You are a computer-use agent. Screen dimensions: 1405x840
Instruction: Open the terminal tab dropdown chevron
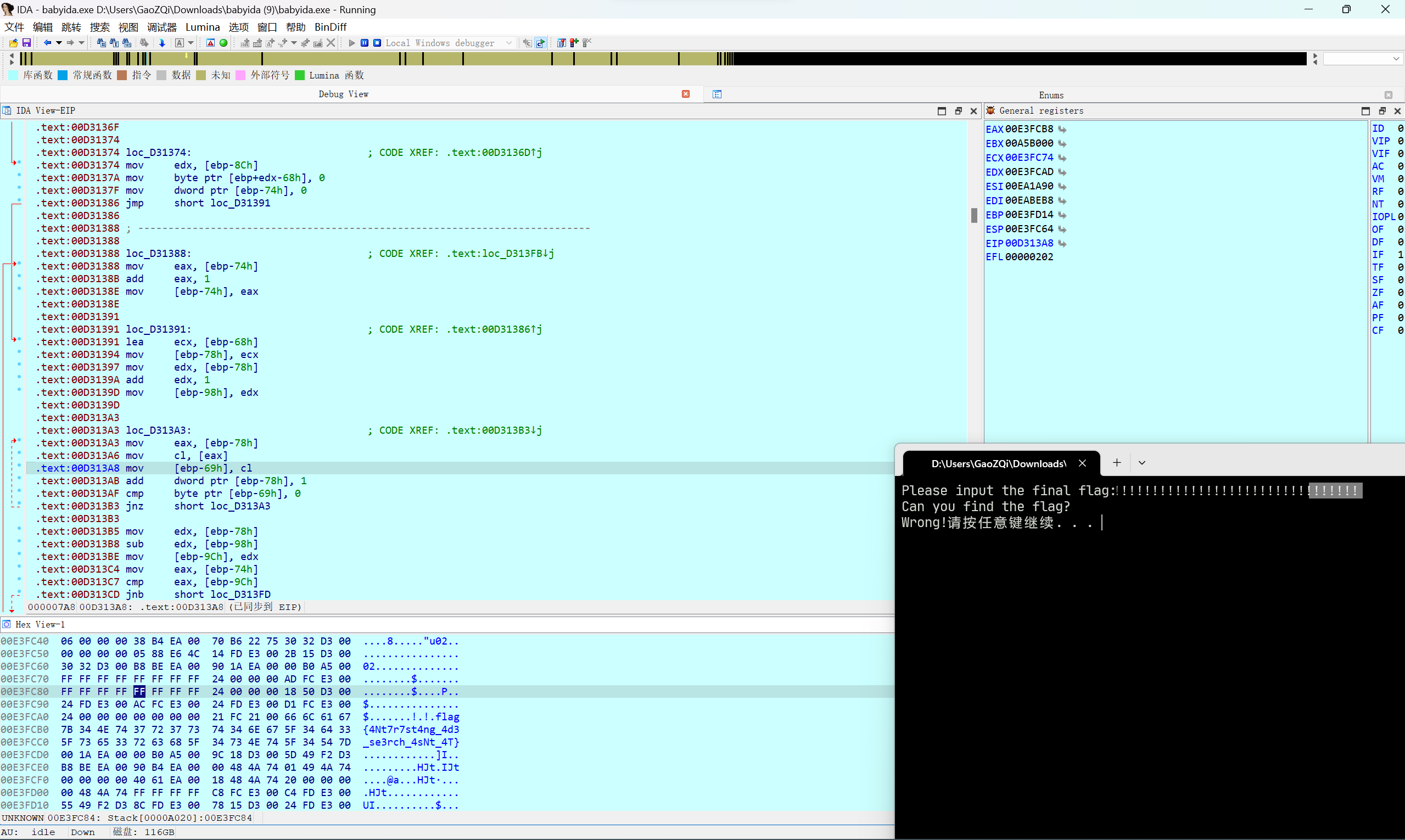[1142, 463]
